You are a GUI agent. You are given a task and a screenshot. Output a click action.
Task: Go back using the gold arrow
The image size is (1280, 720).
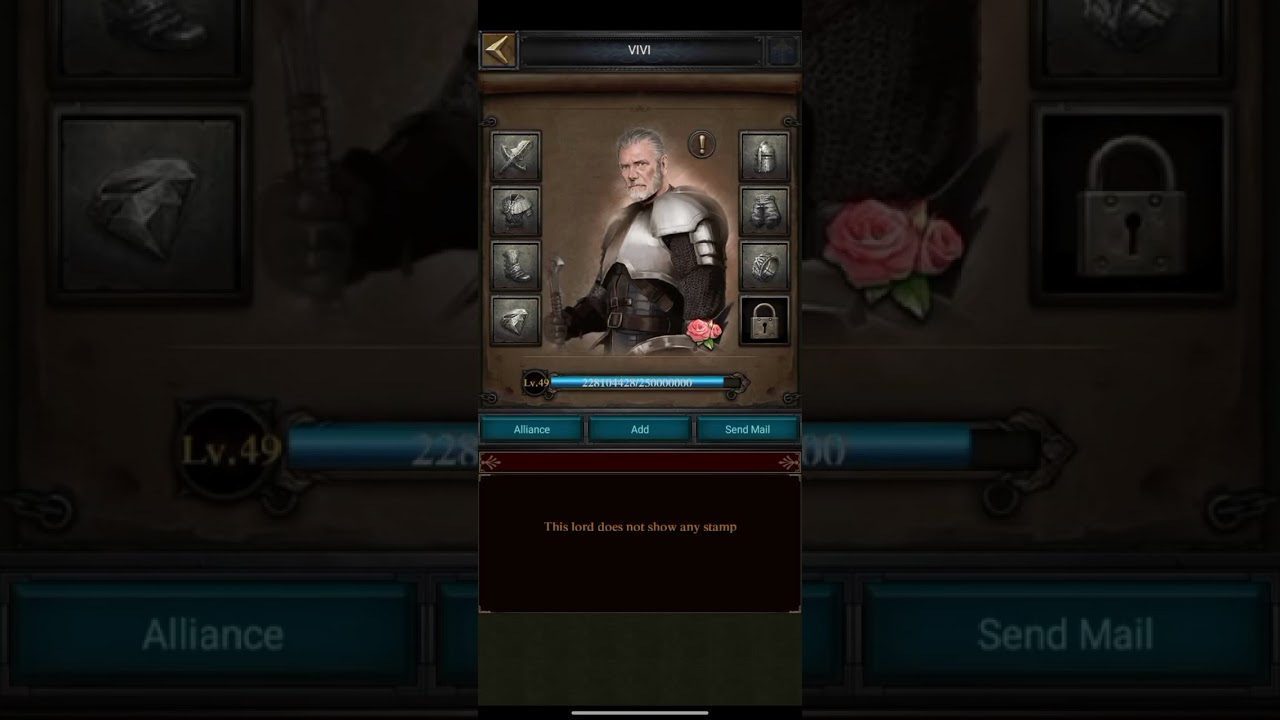point(498,50)
